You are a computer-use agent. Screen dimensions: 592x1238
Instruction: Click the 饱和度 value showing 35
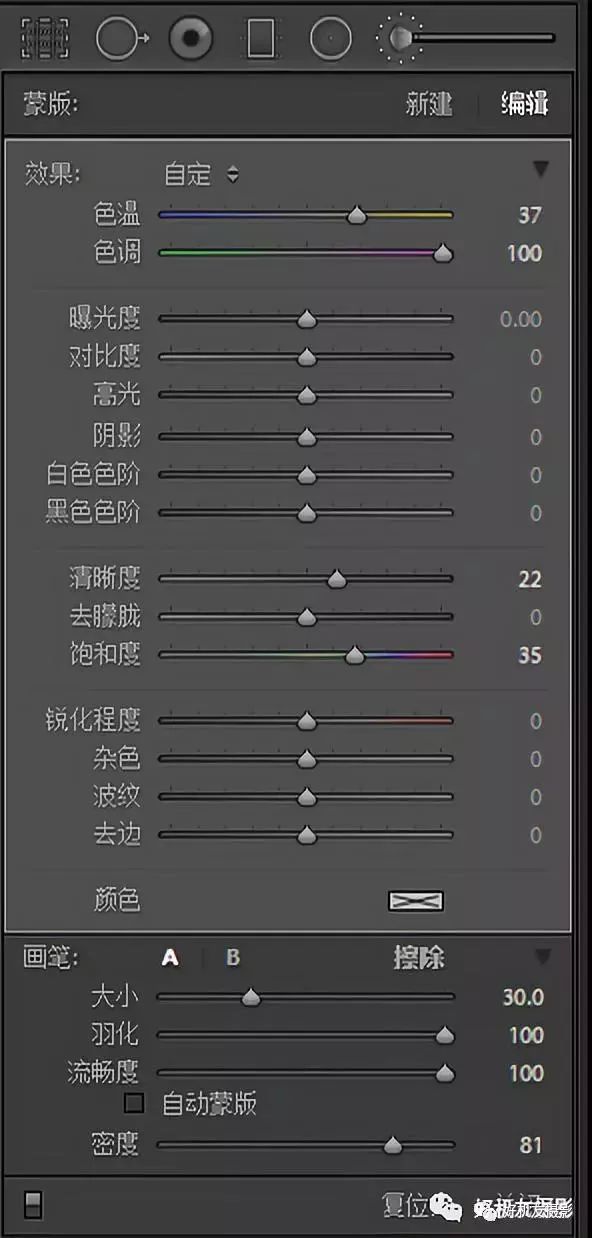(529, 654)
